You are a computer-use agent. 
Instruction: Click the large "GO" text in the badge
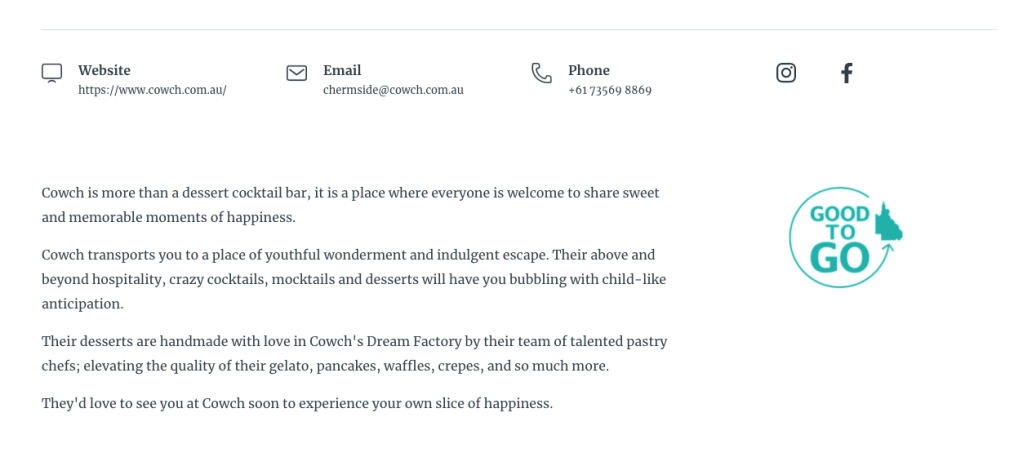point(837,258)
